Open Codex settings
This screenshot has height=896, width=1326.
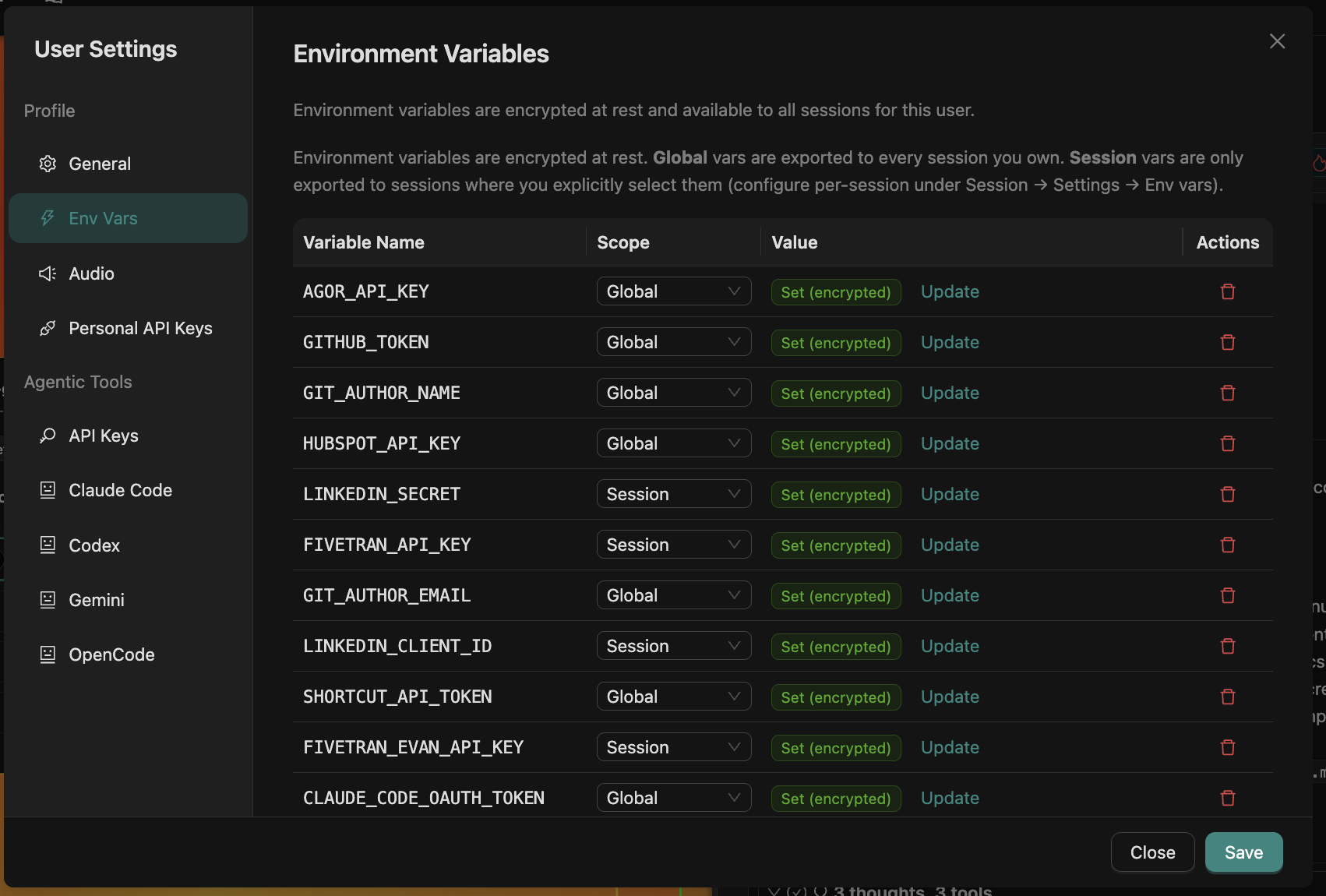click(128, 545)
